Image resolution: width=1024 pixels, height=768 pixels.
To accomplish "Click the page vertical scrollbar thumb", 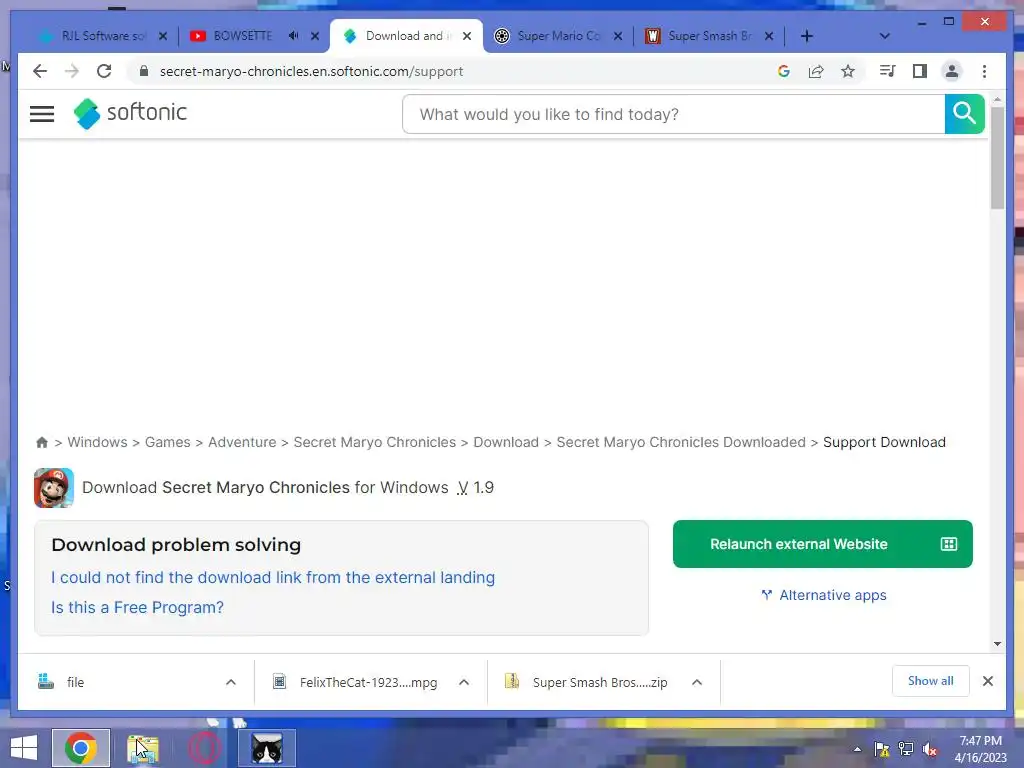I will pyautogui.click(x=997, y=157).
